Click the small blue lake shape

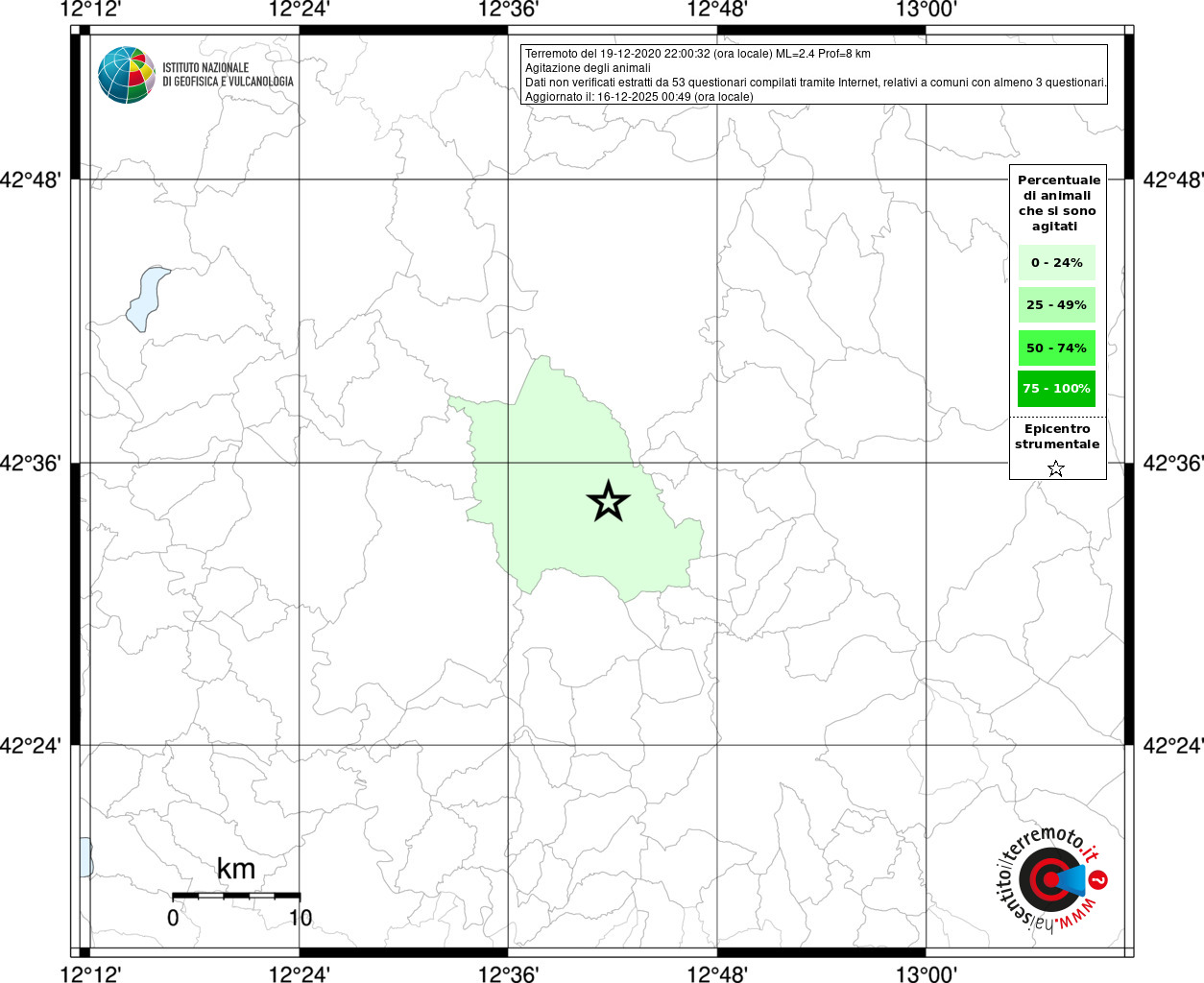pyautogui.click(x=147, y=299)
